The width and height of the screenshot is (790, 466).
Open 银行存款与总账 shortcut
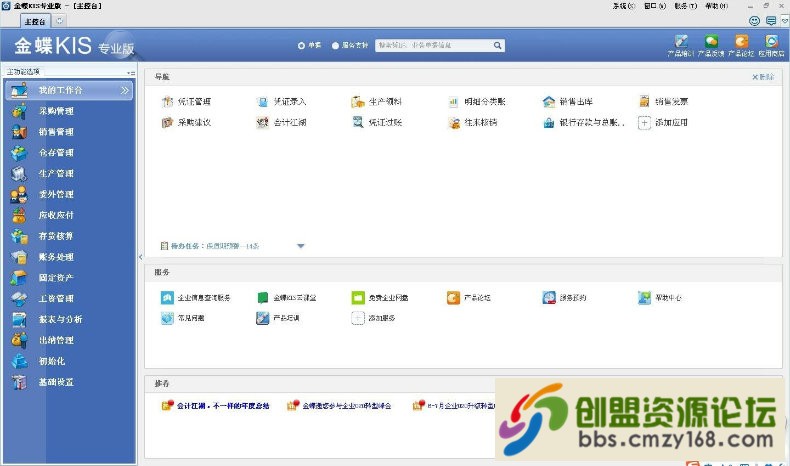[584, 122]
